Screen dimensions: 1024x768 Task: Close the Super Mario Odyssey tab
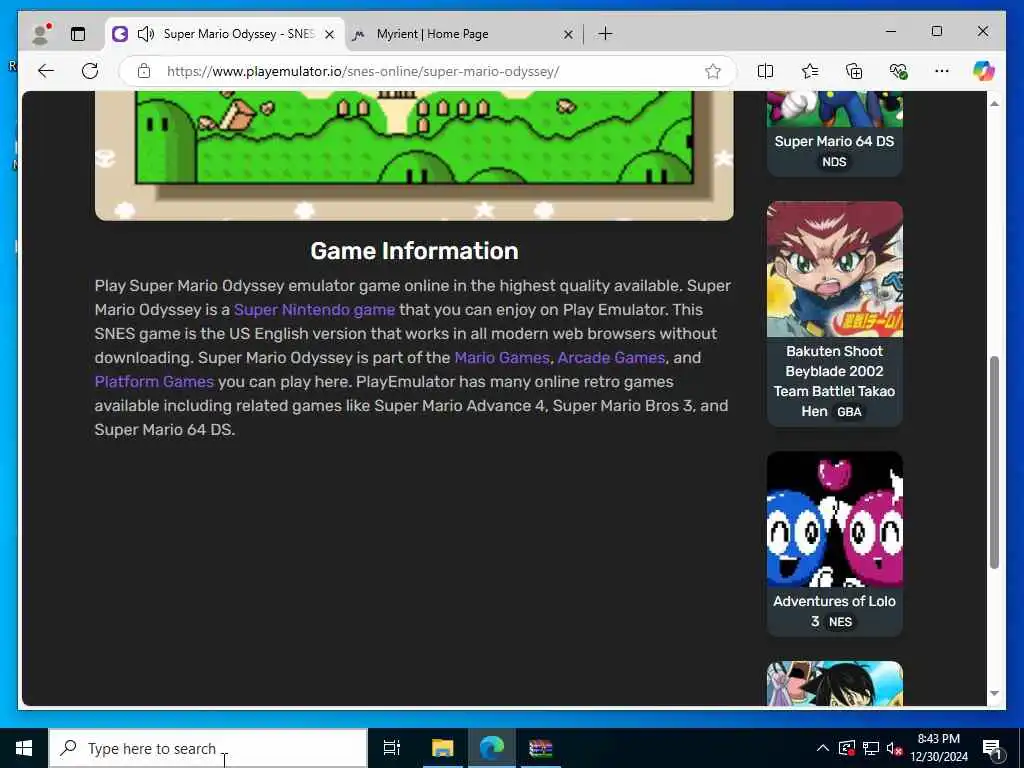(x=330, y=34)
